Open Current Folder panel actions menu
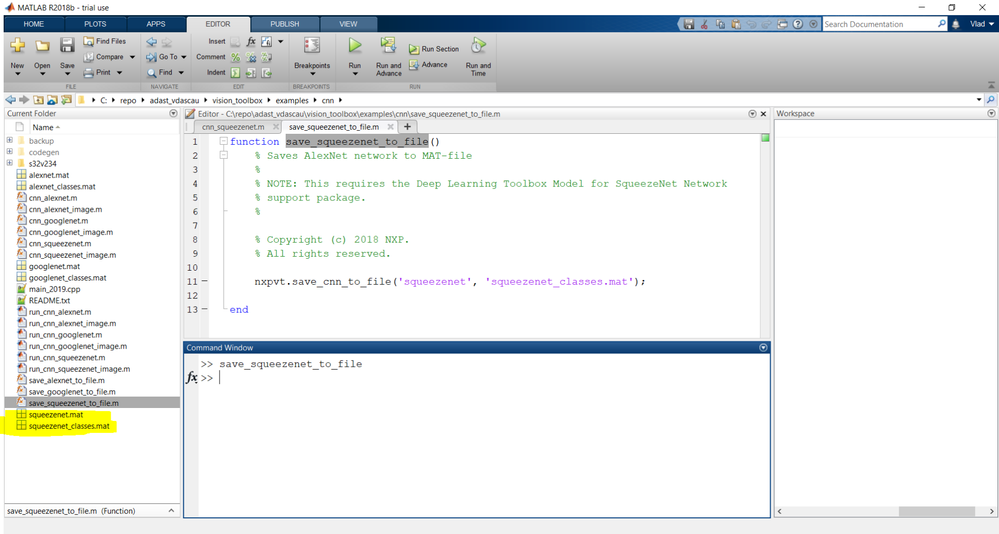999x534 pixels. click(173, 113)
